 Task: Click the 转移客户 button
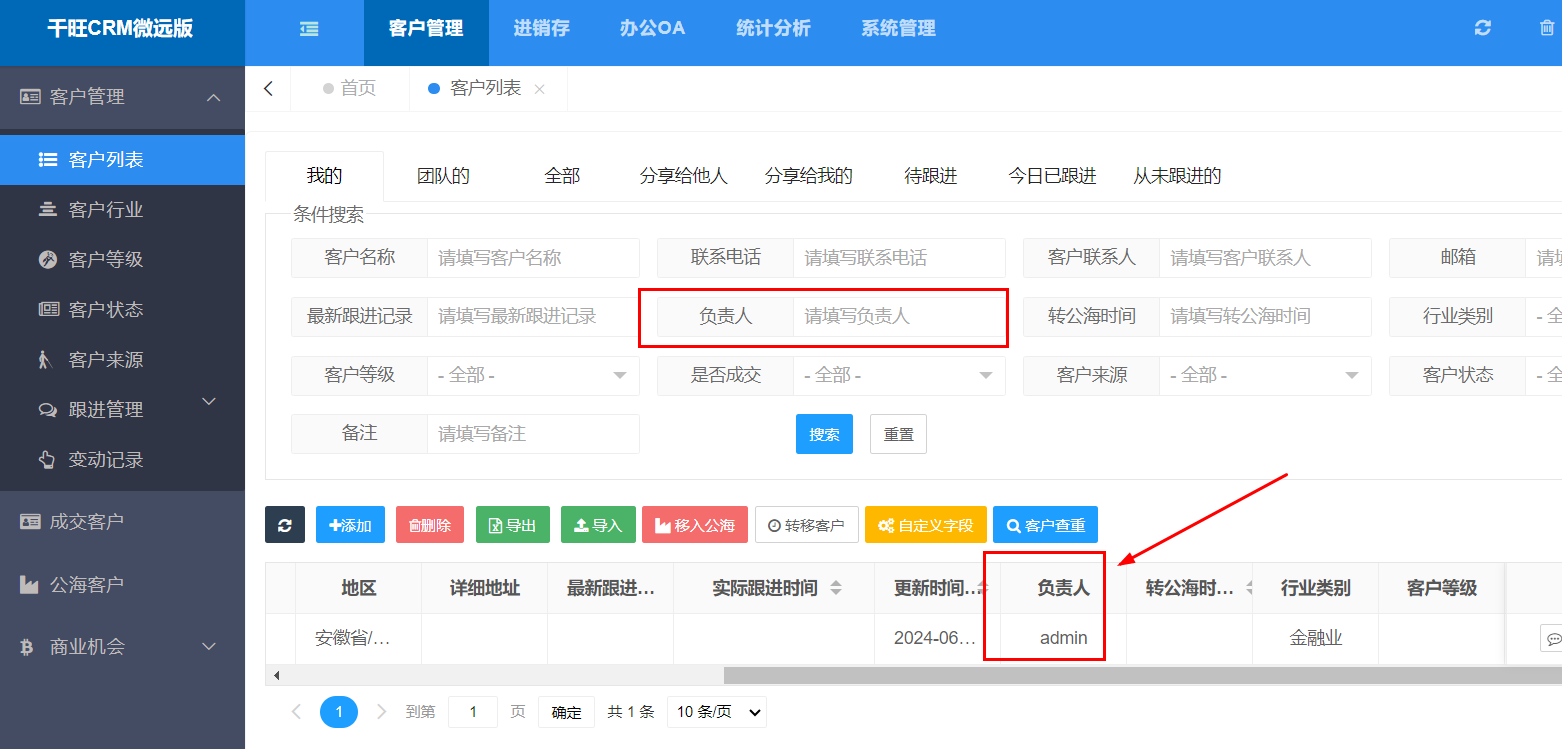[806, 525]
